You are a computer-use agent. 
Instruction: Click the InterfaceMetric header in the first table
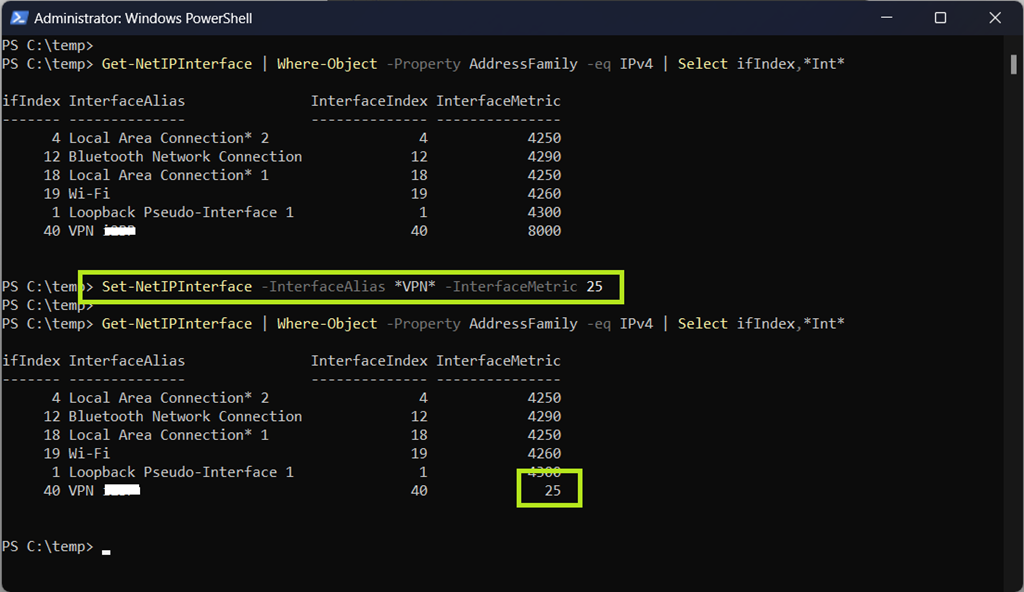pyautogui.click(x=498, y=101)
